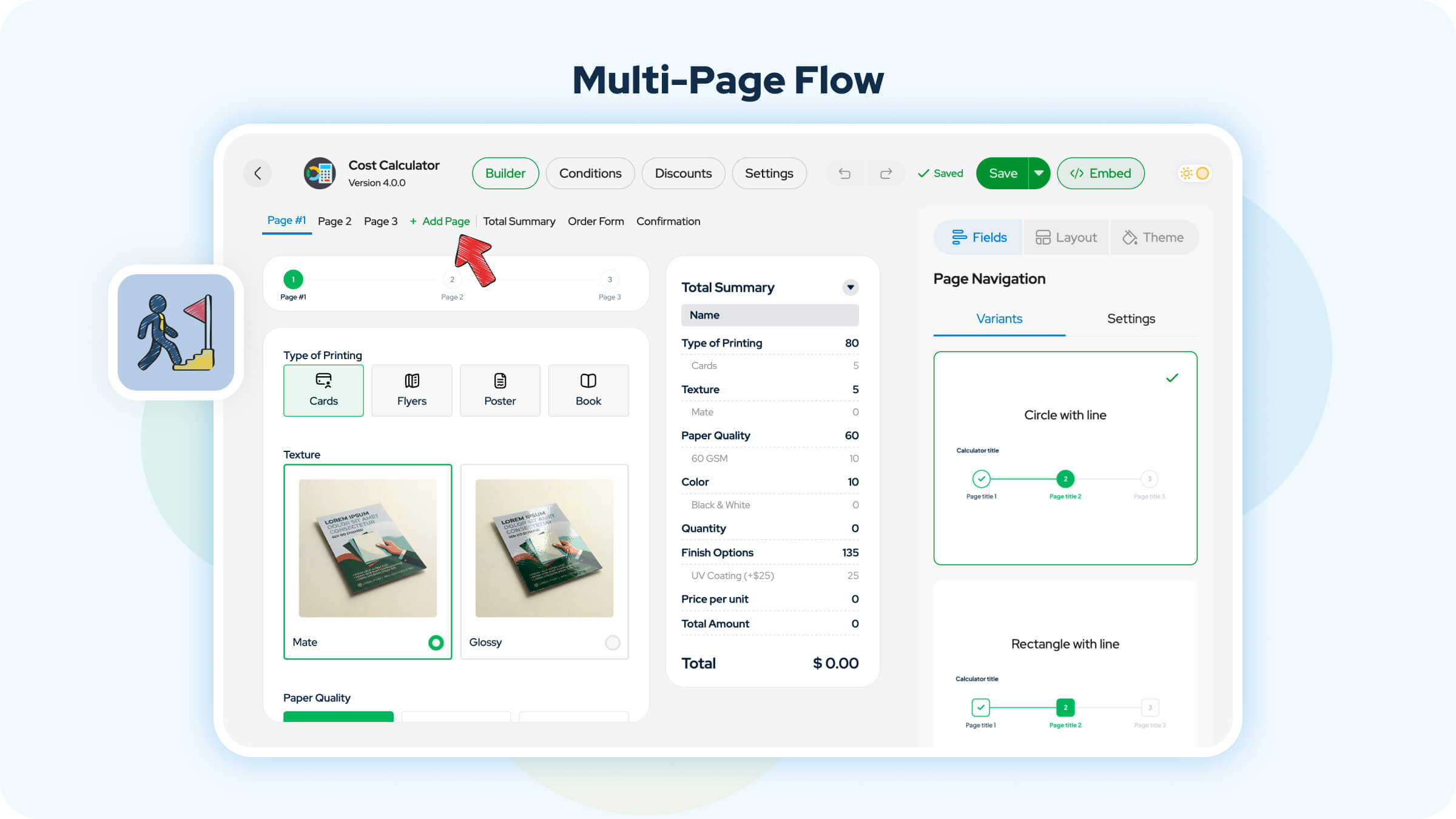Choose the Book printing type

tap(588, 390)
